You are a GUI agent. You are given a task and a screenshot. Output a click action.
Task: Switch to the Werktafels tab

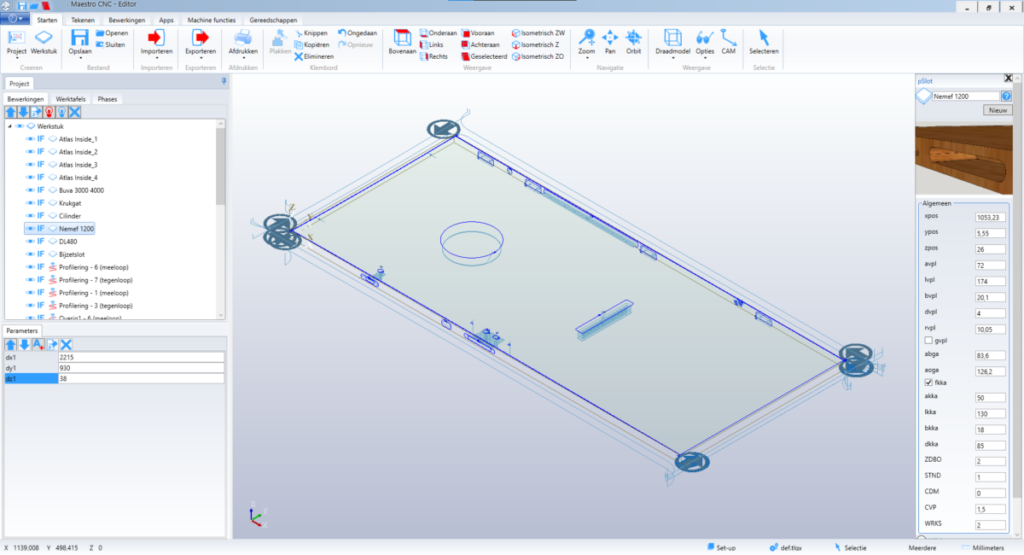71,100
